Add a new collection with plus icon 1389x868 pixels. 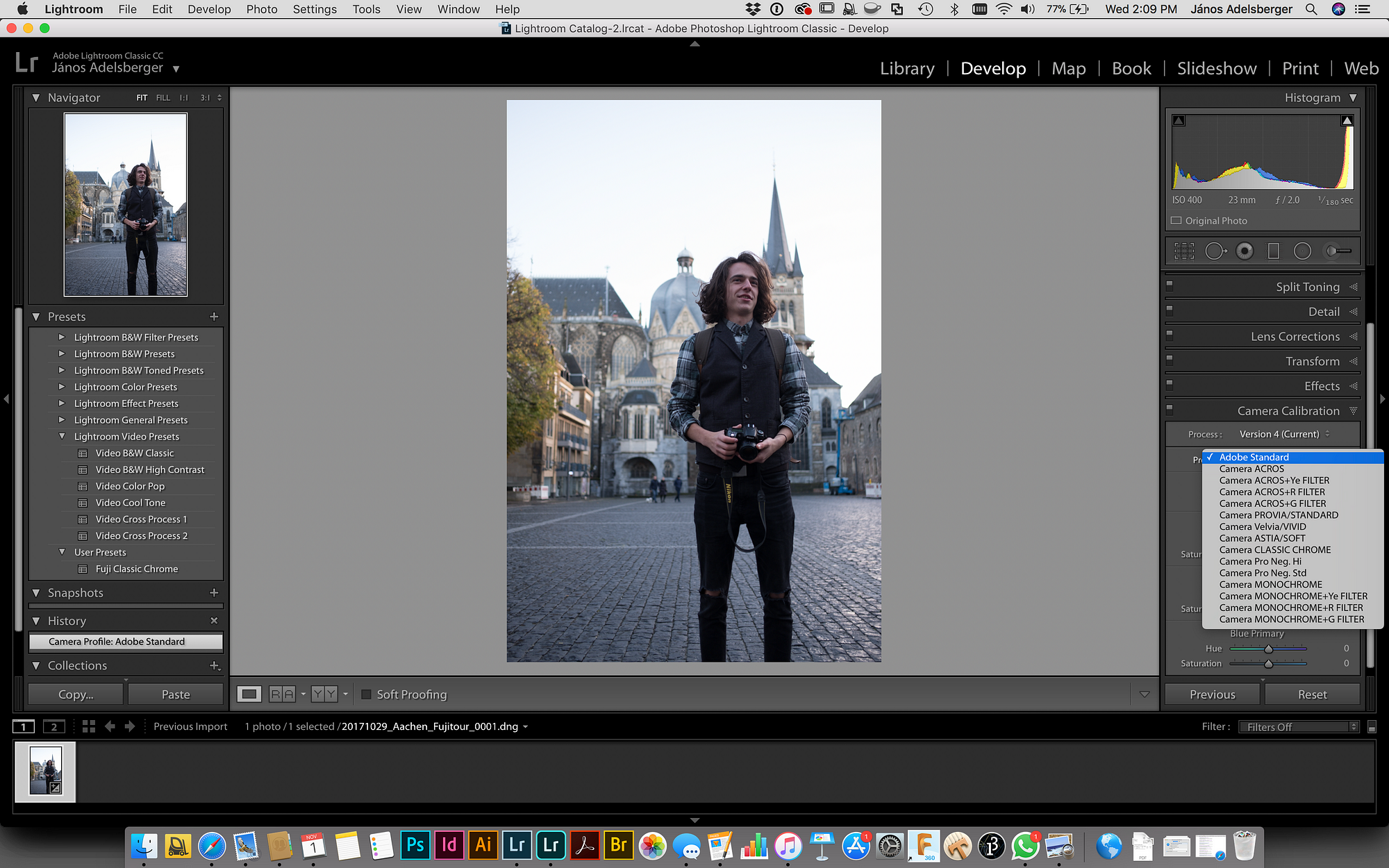pyautogui.click(x=215, y=665)
